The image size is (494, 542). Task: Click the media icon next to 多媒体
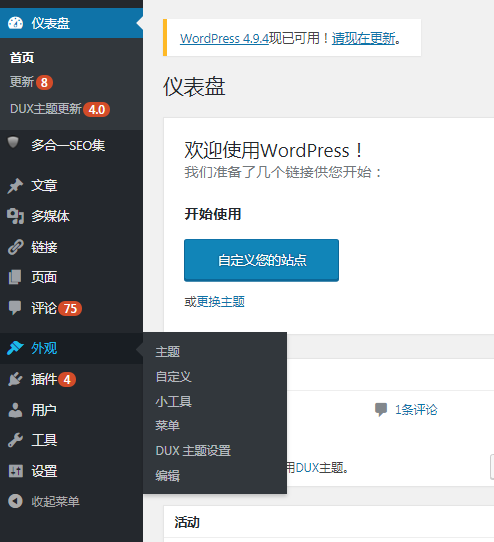tap(15, 216)
